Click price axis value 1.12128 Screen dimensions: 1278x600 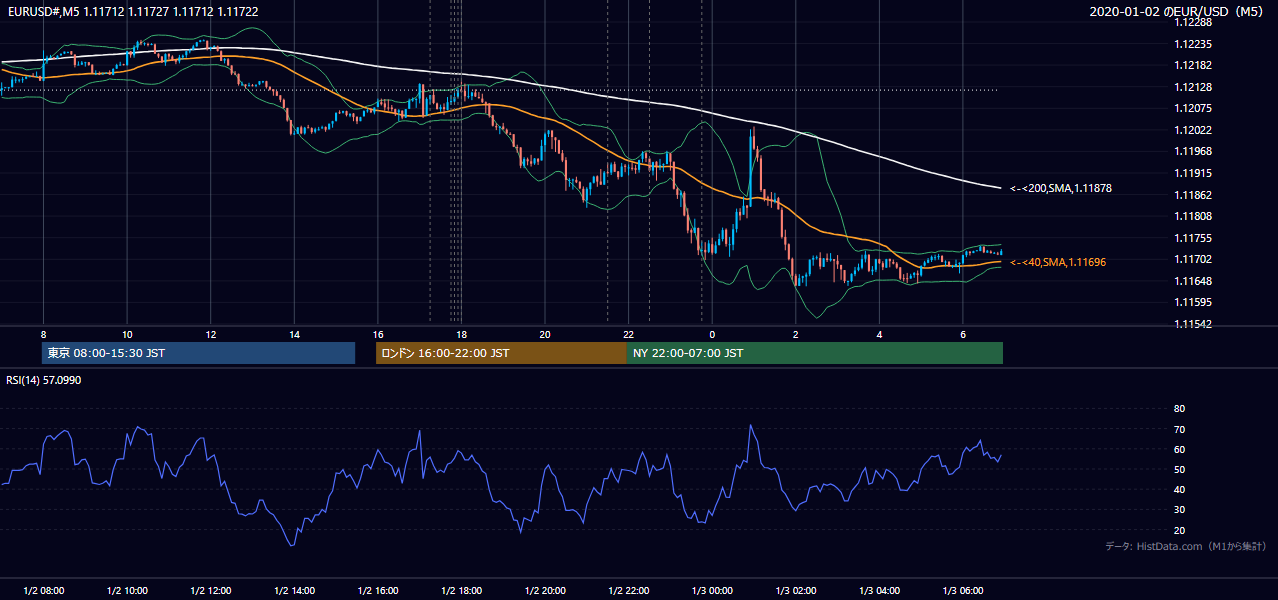pos(1194,87)
